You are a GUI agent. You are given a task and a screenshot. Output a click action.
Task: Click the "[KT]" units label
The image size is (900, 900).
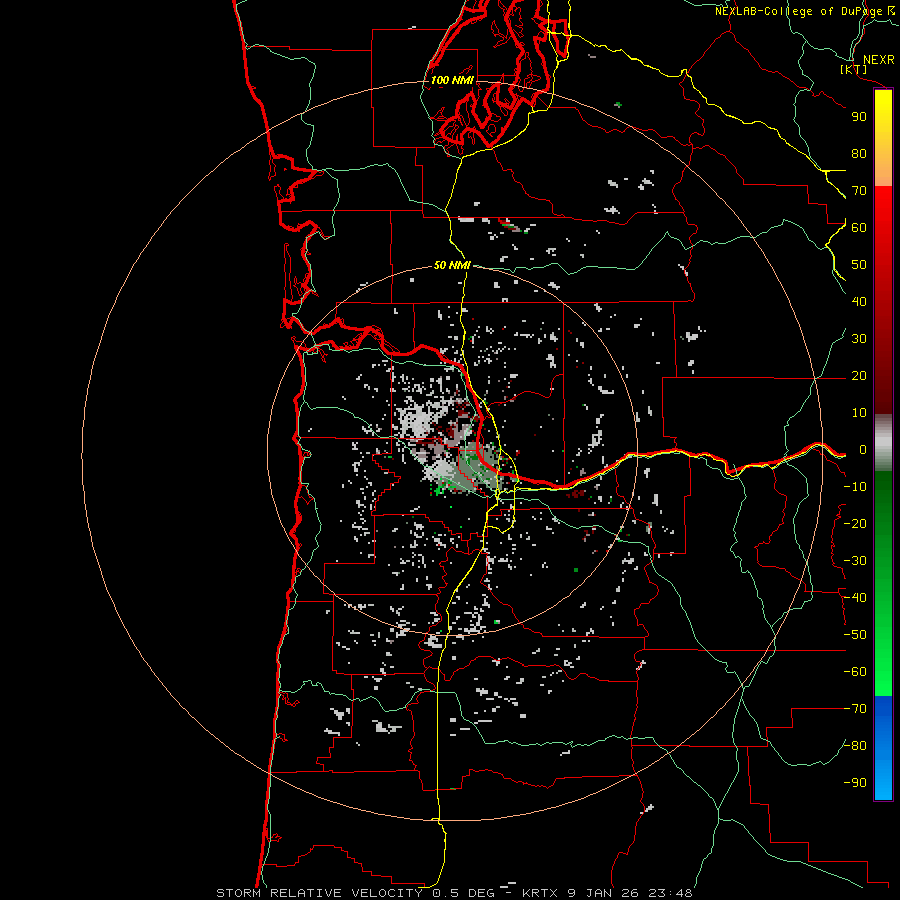[x=854, y=69]
